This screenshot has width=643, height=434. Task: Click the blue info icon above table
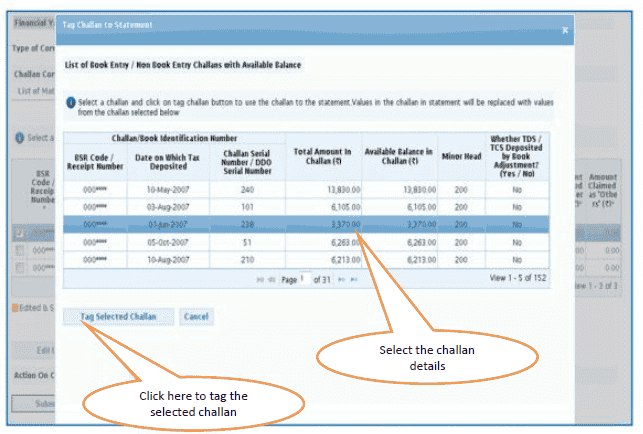tap(70, 102)
